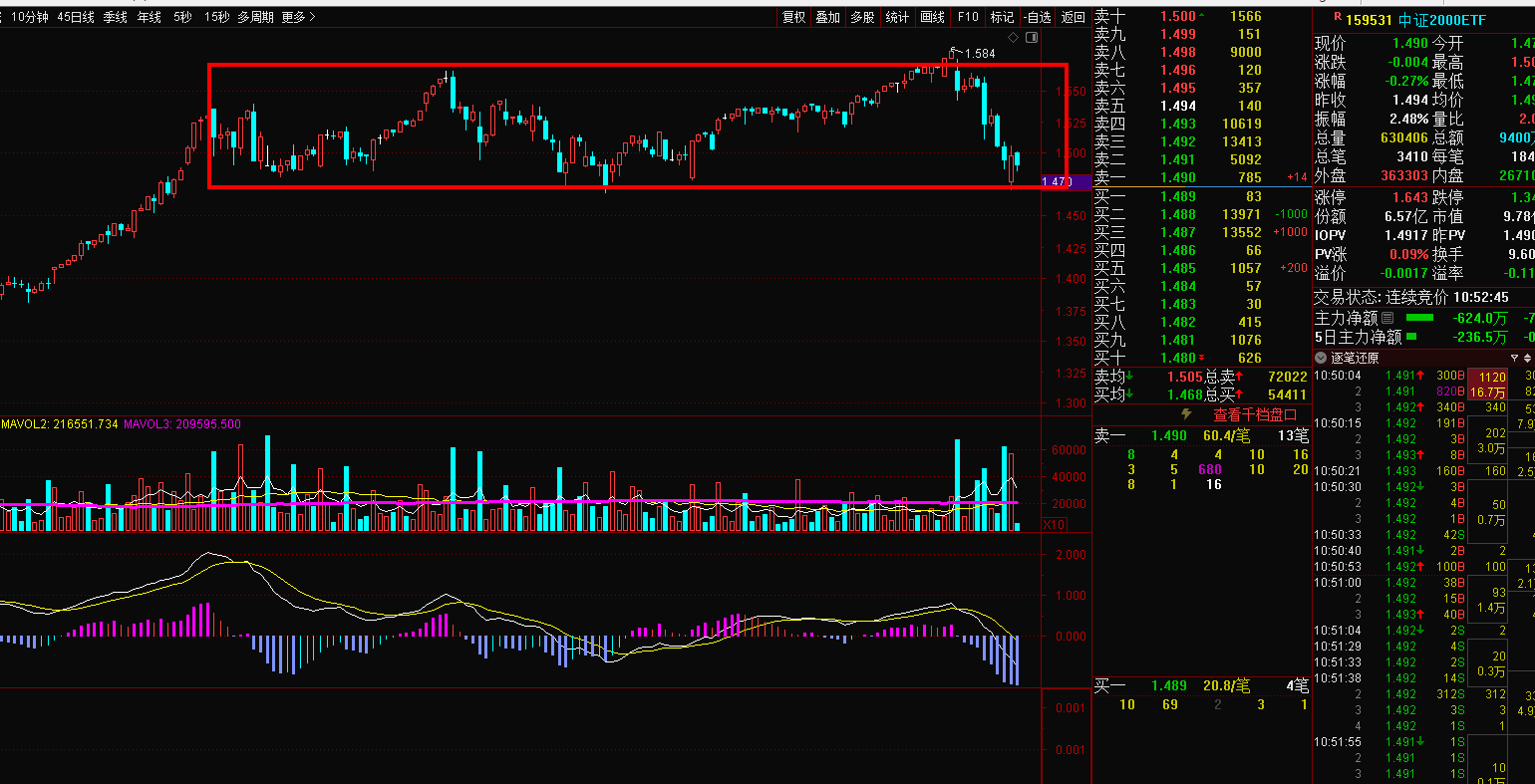Screen dimensions: 1535x784
Task: Click the red double-arrow beside 买十 price
Action: pos(1201,358)
